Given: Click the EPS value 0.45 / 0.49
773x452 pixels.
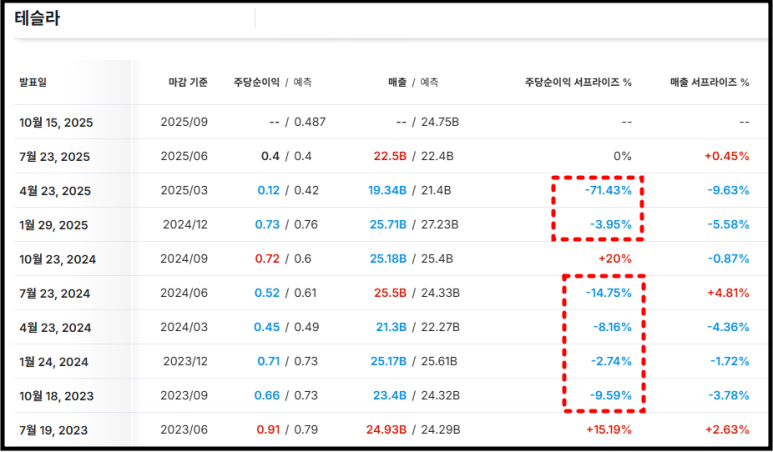Looking at the screenshot, I should point(286,327).
